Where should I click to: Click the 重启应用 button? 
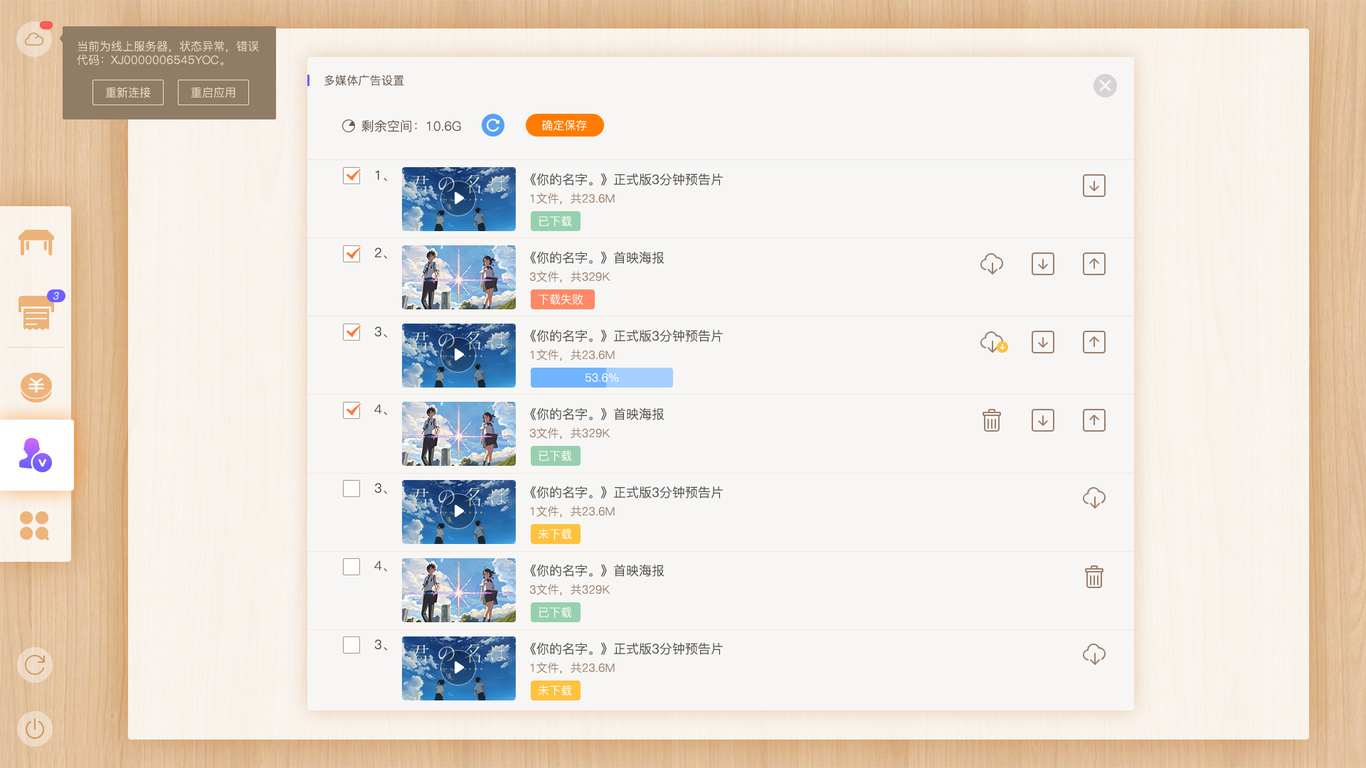(x=213, y=92)
